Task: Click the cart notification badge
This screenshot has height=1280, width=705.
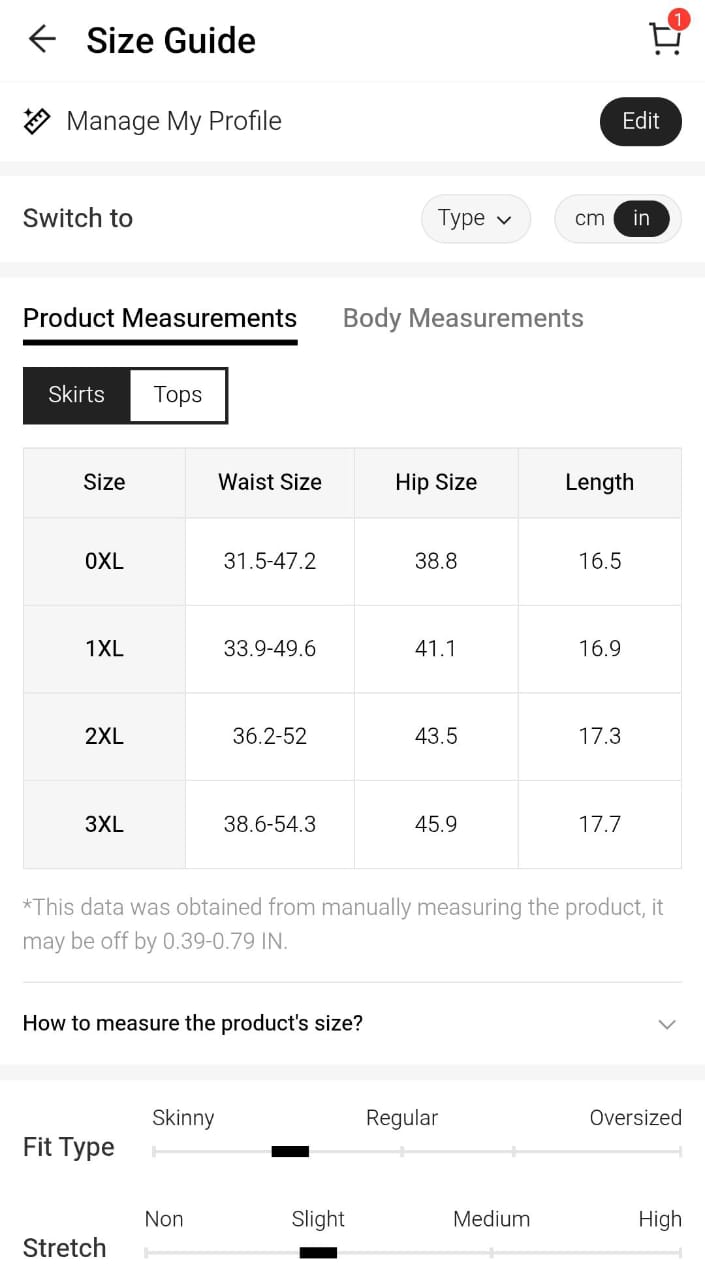Action: coord(679,19)
